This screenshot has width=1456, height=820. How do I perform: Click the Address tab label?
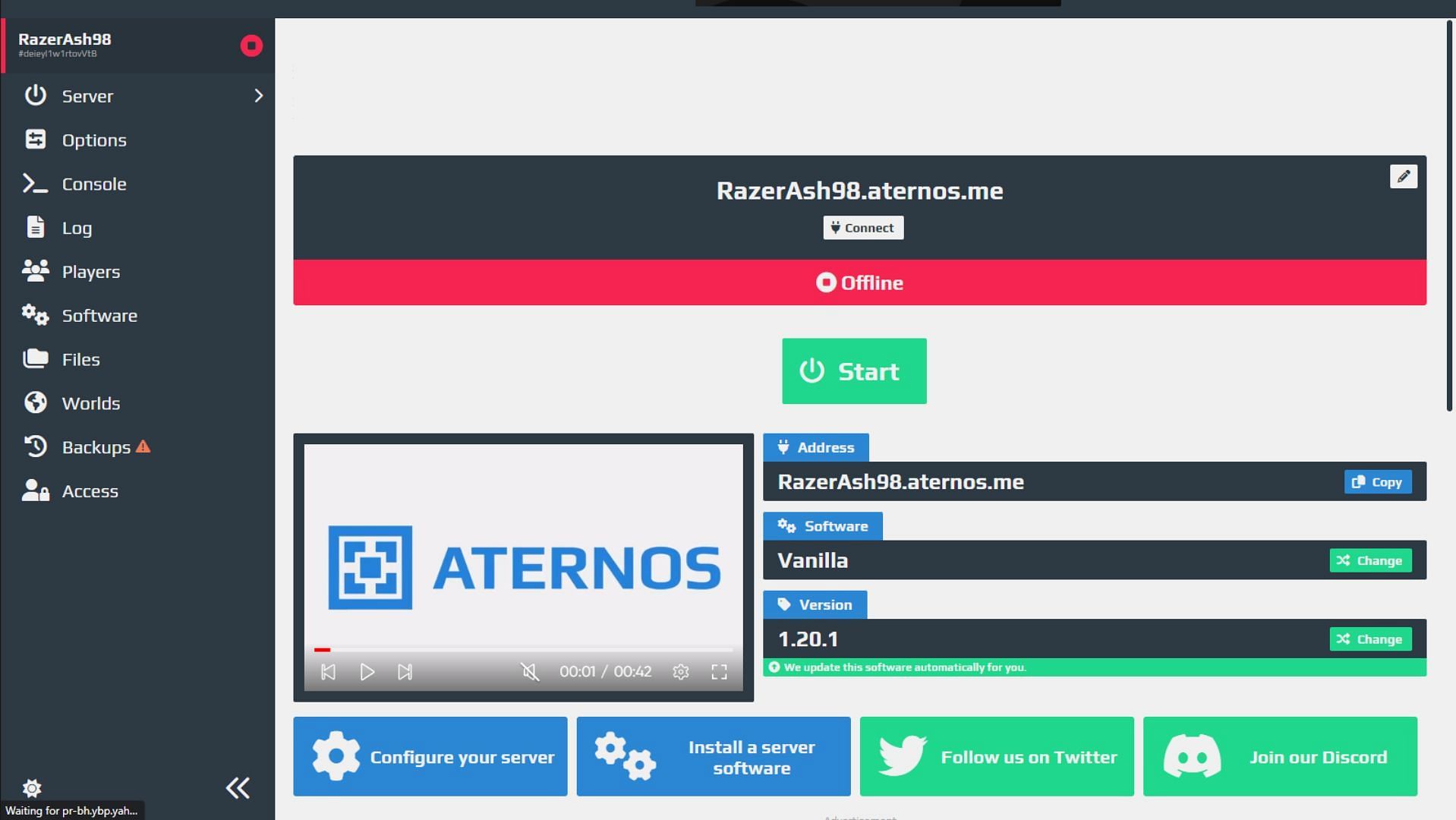[x=816, y=447]
